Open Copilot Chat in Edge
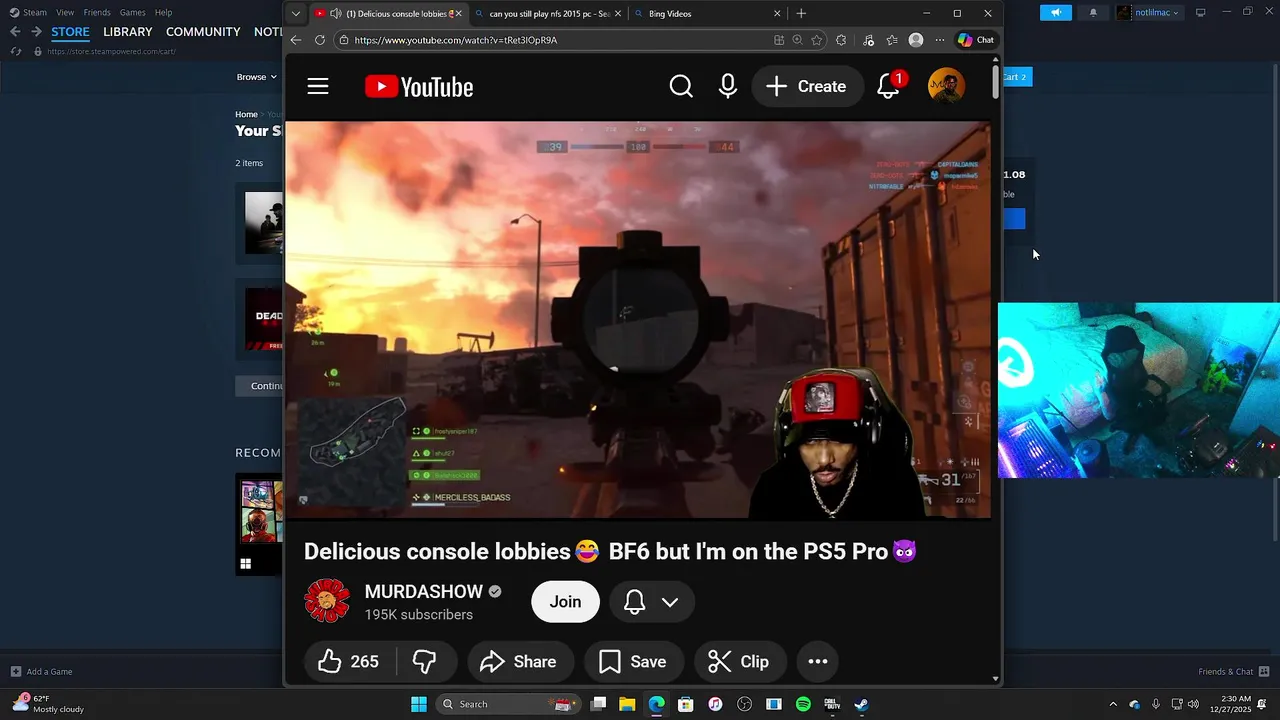 click(976, 40)
